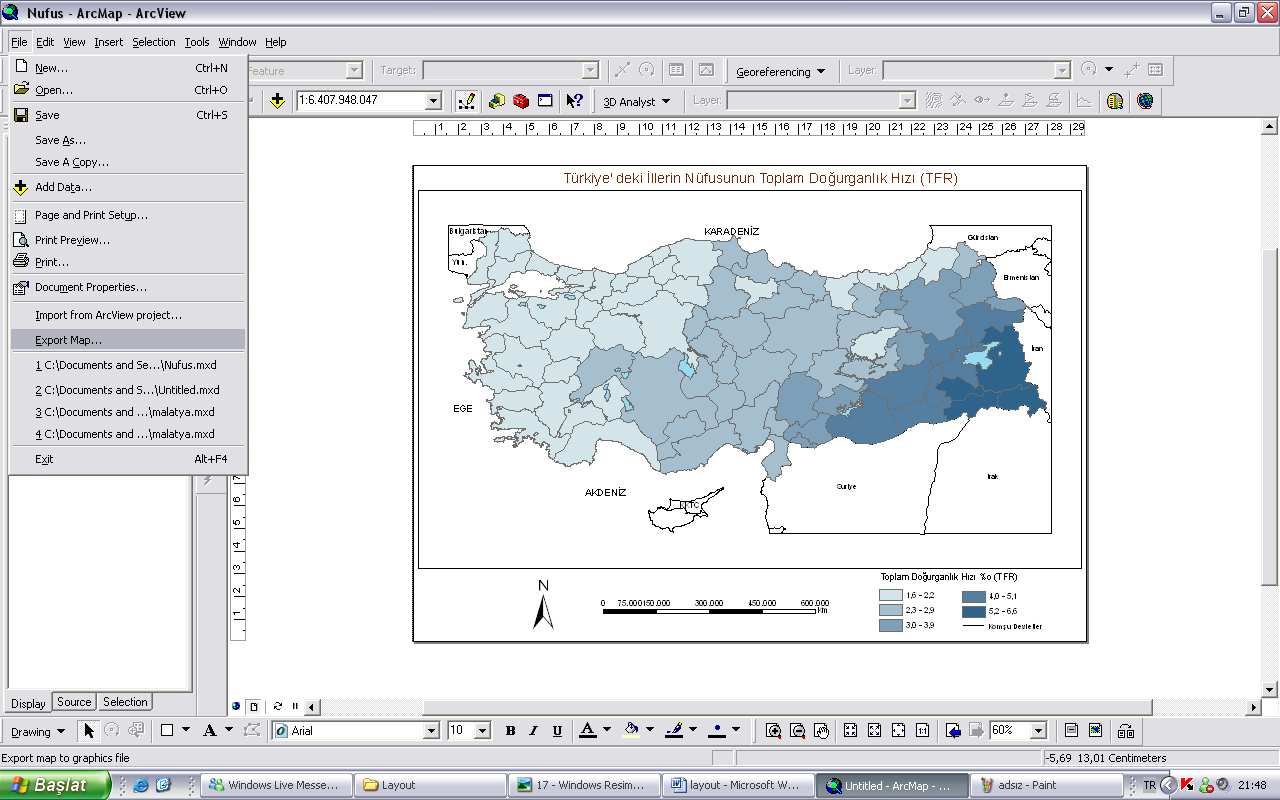Switch to the Selection tab in table of contents
The image size is (1280, 800).
click(125, 702)
